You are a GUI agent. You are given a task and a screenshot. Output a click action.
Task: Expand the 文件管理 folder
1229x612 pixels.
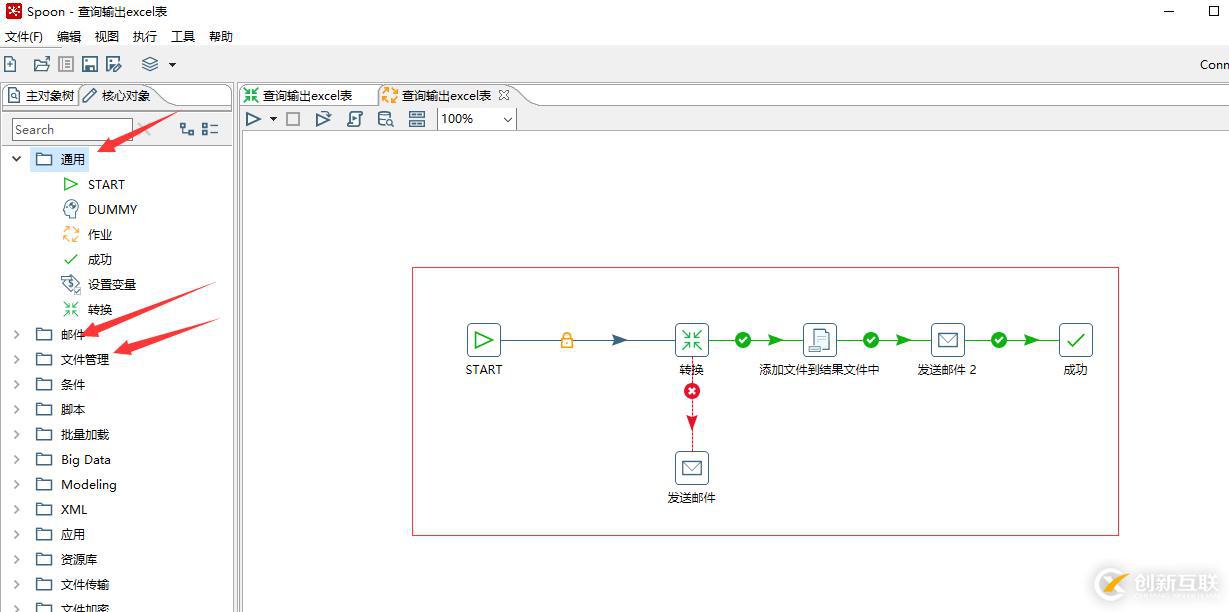pos(16,359)
